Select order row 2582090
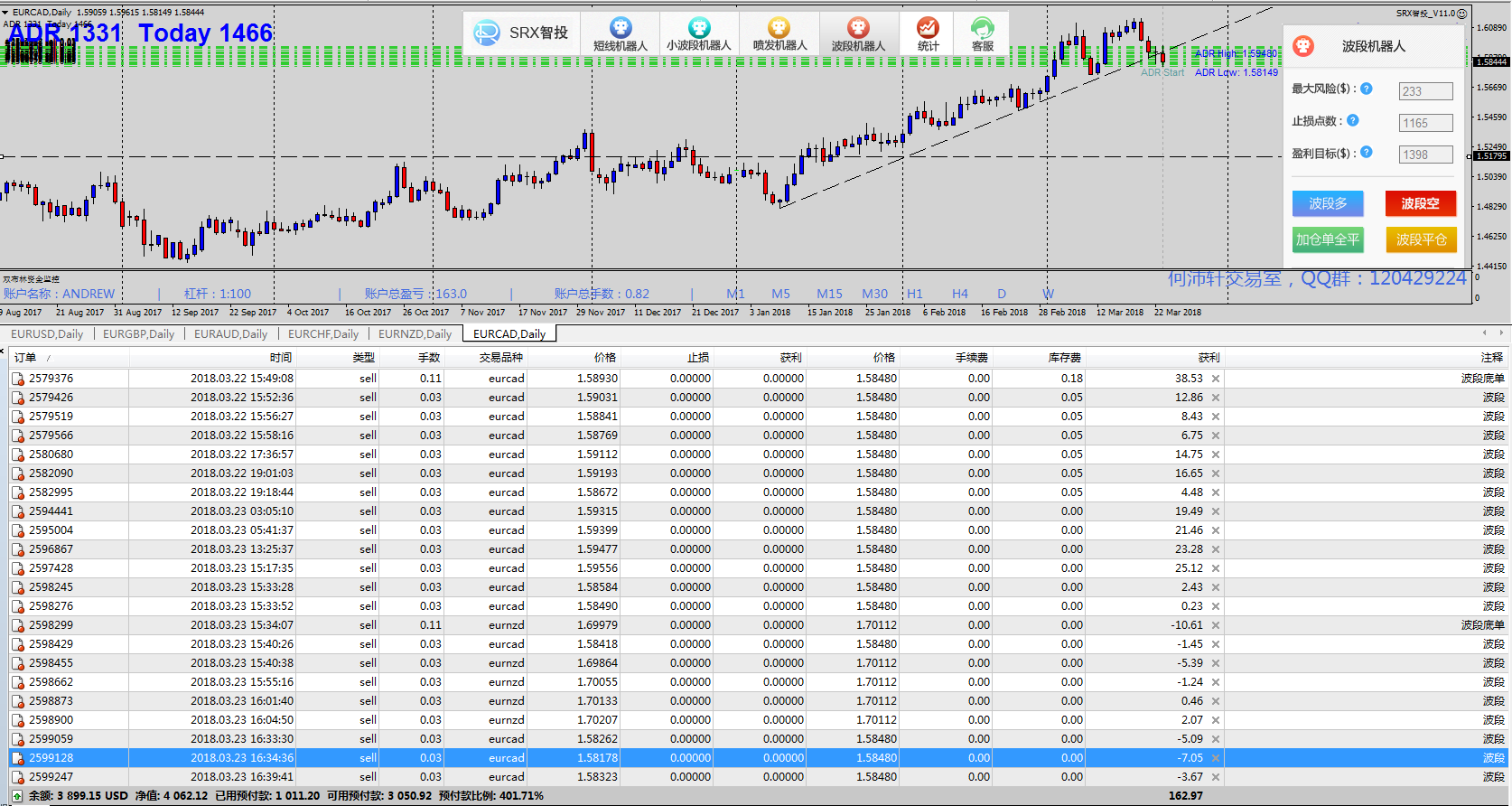Screen dimensions: 1512x806 757,473
